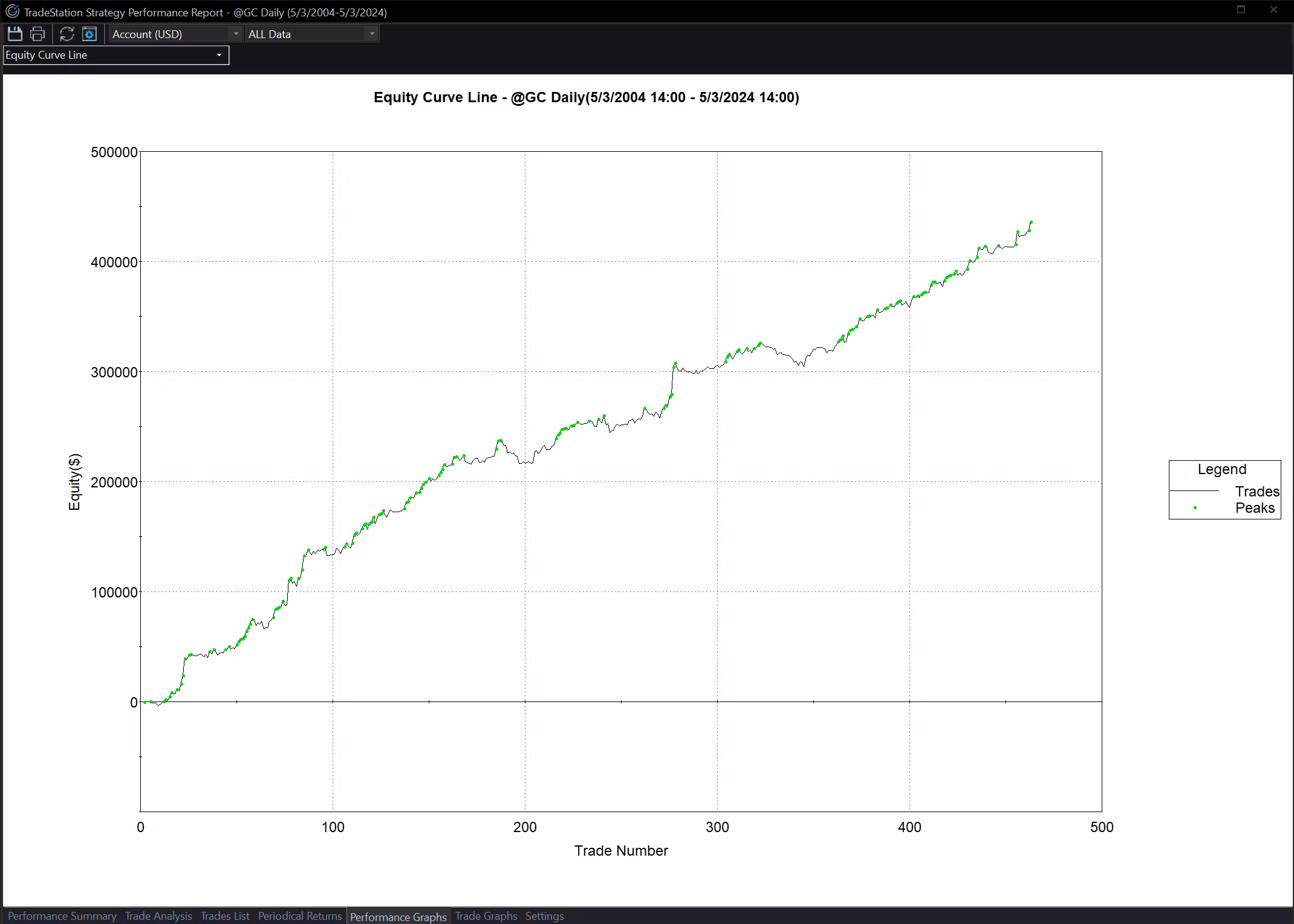This screenshot has width=1294, height=924.
Task: Select the Periodical Returns tab
Action: click(300, 916)
